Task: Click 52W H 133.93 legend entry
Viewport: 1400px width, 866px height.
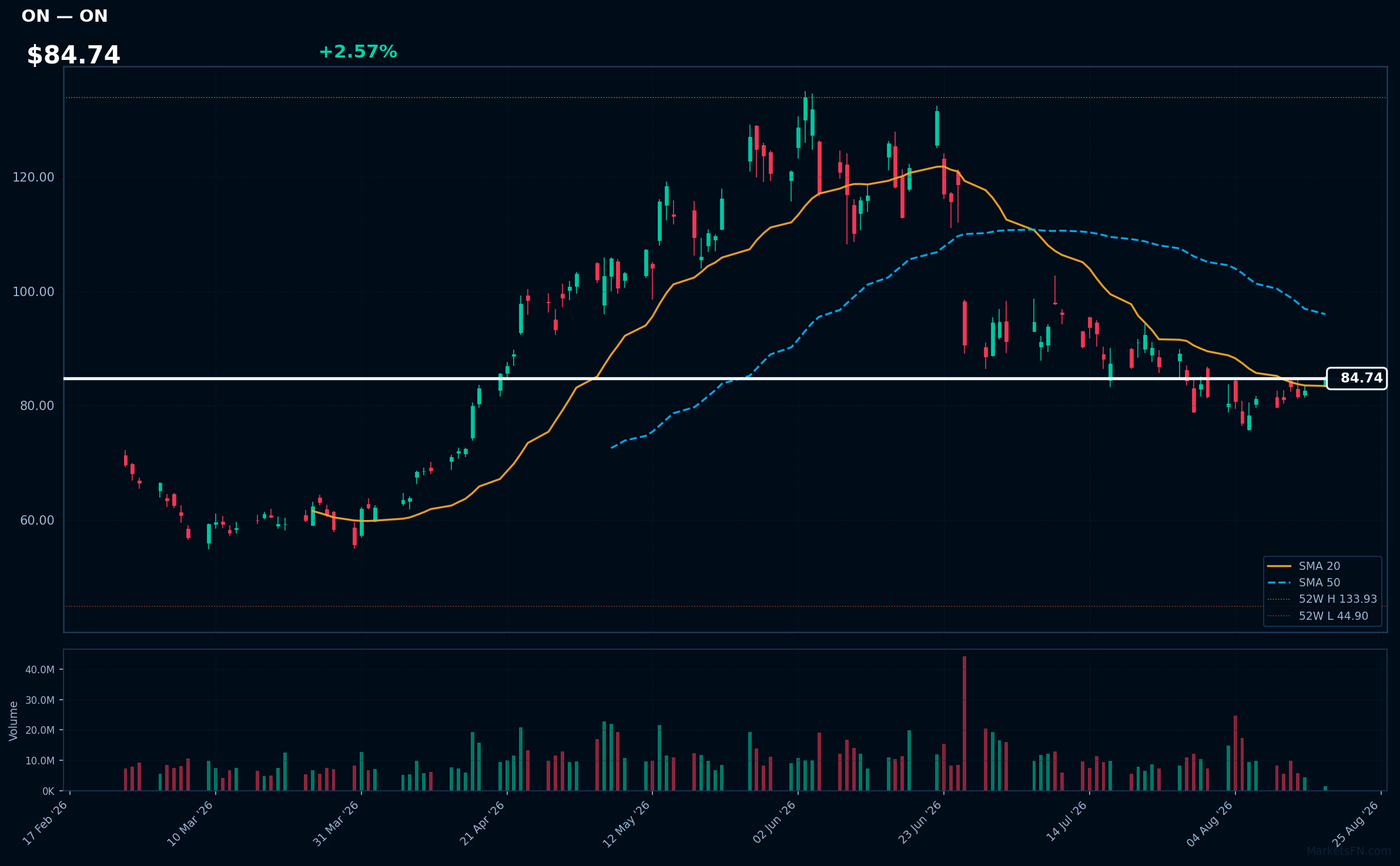Action: coord(1322,599)
